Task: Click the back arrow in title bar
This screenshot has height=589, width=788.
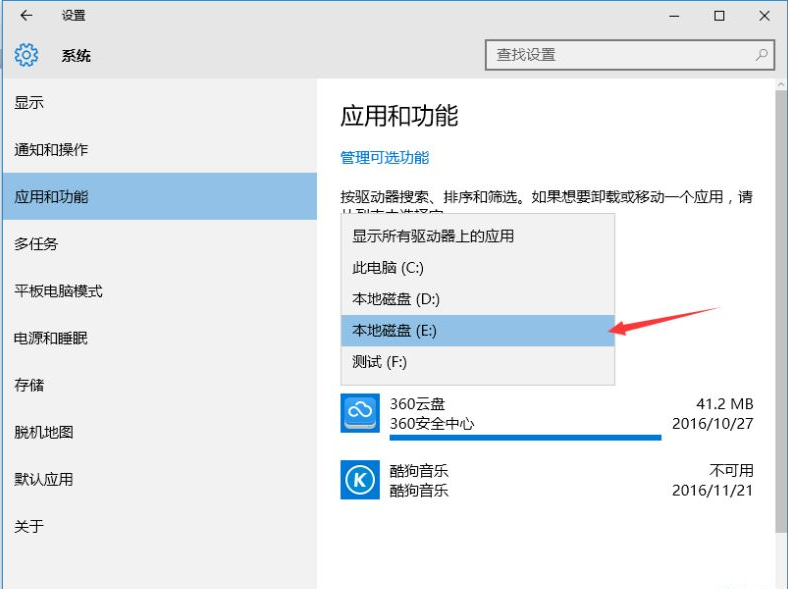Action: [26, 16]
